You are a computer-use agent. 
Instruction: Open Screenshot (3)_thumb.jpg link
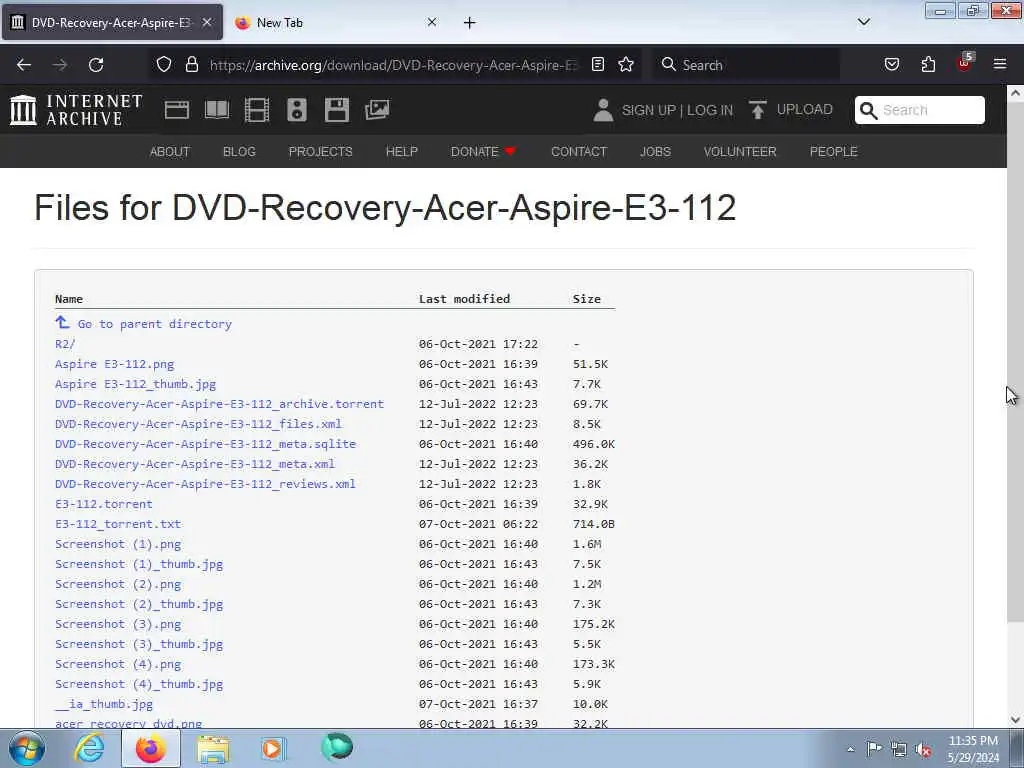coord(139,644)
